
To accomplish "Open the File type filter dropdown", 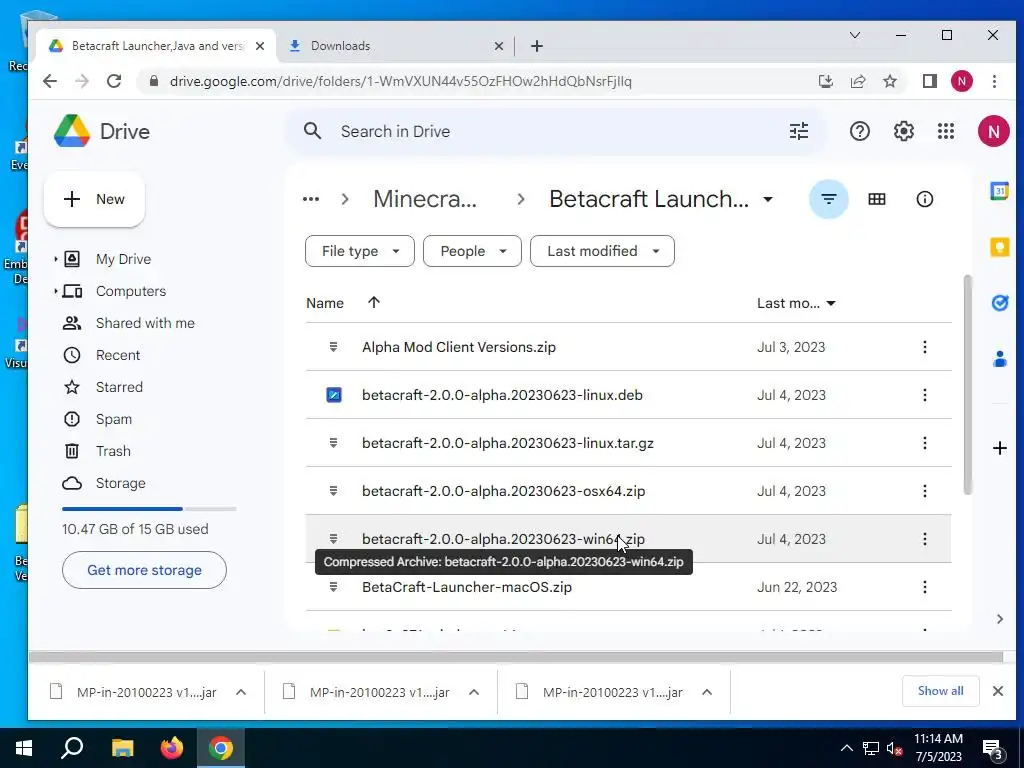I will 360,251.
